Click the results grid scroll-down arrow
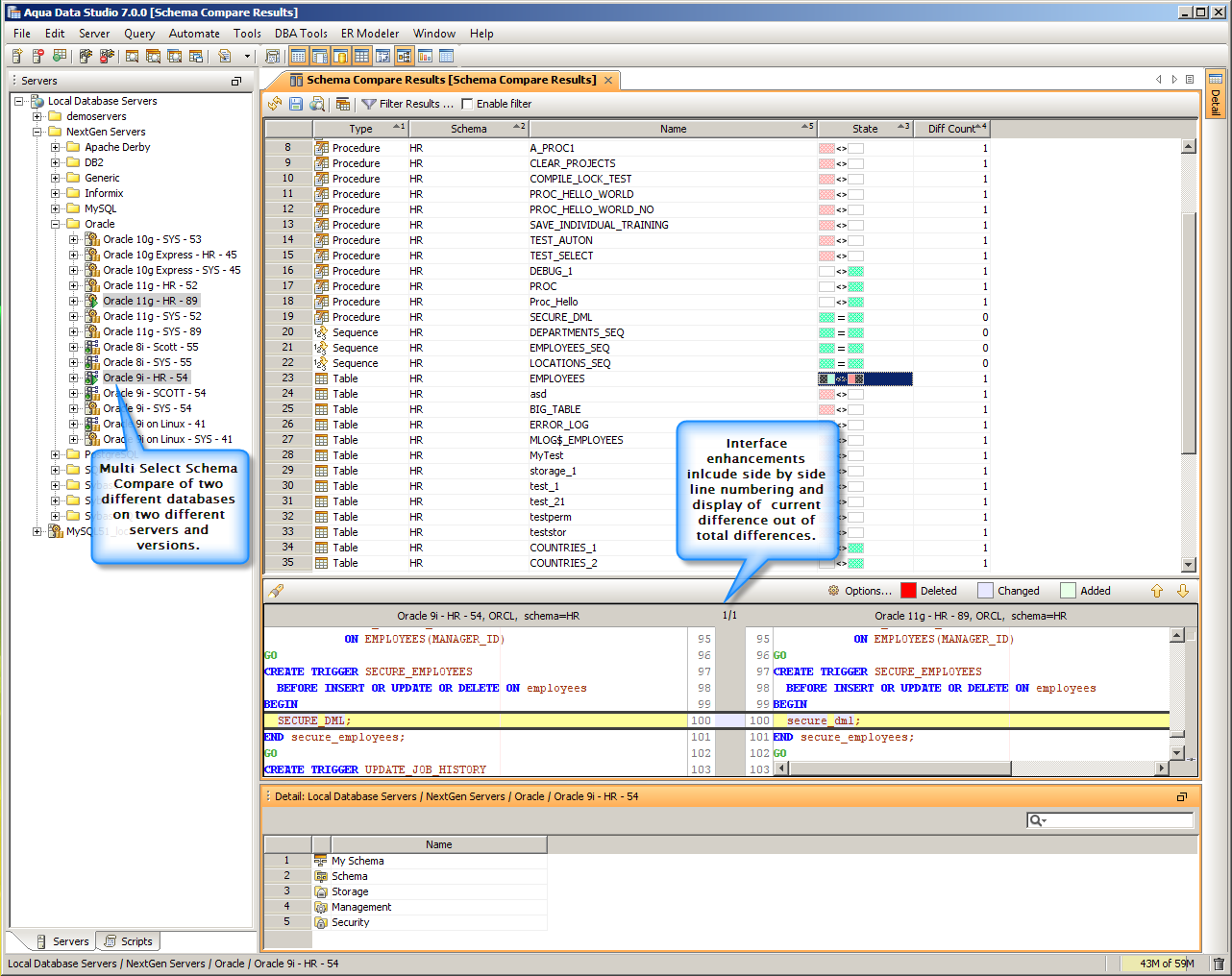The image size is (1232, 976). click(1189, 565)
